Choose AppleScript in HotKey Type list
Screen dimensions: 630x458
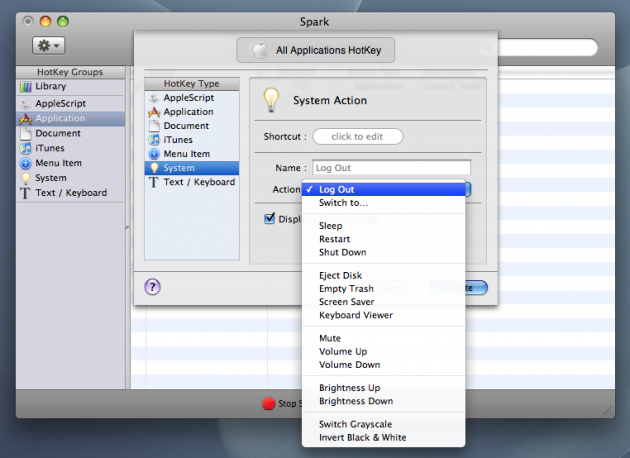tap(192, 98)
